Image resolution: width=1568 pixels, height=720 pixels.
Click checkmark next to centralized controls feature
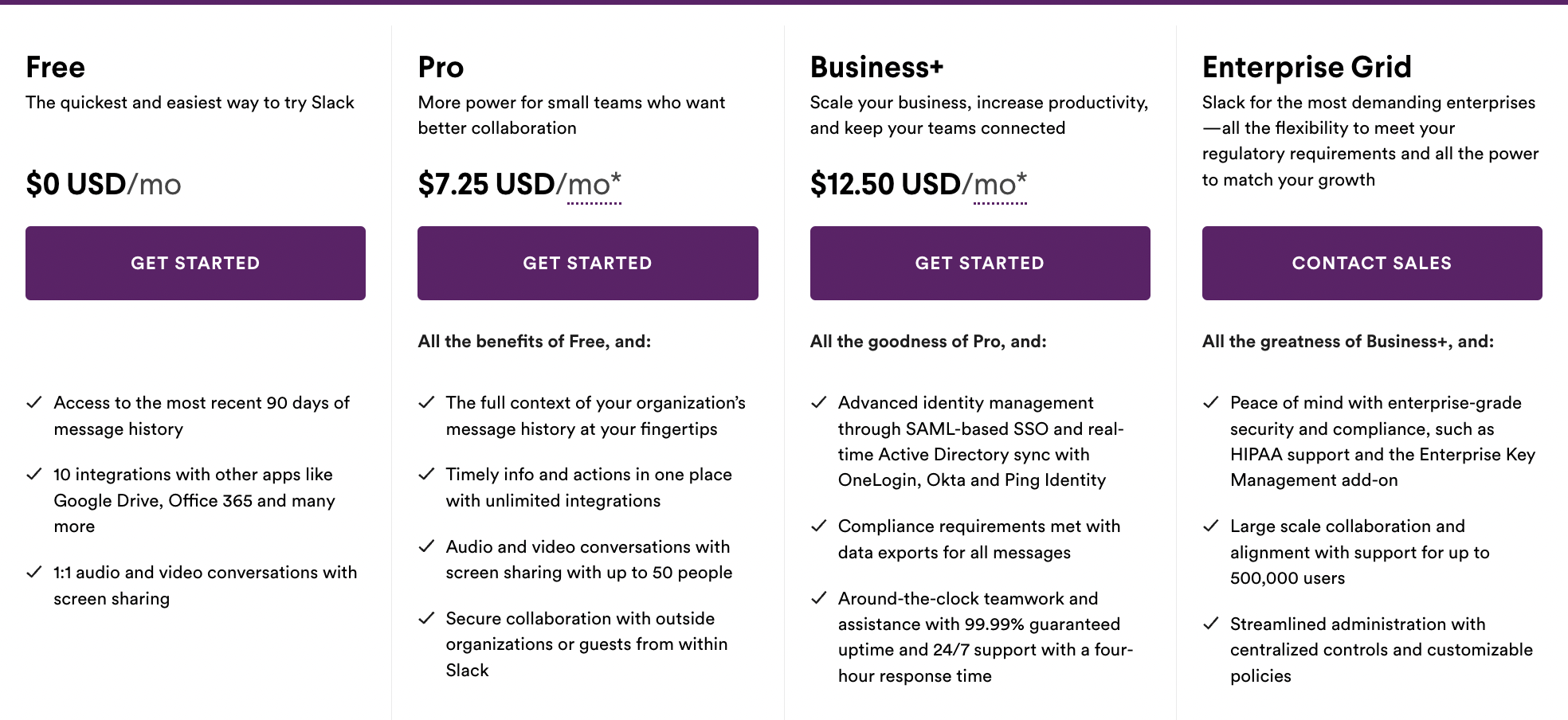pyautogui.click(x=1210, y=624)
